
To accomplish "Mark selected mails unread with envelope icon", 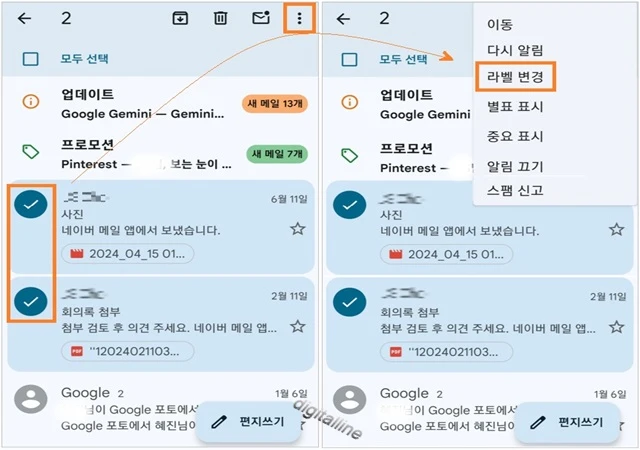I will (x=261, y=18).
